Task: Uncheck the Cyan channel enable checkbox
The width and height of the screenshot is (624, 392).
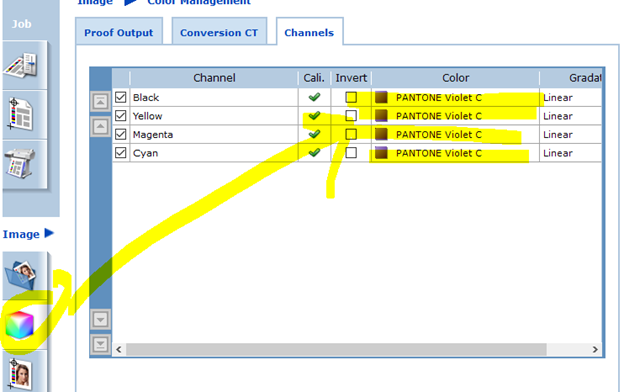Action: coord(121,153)
